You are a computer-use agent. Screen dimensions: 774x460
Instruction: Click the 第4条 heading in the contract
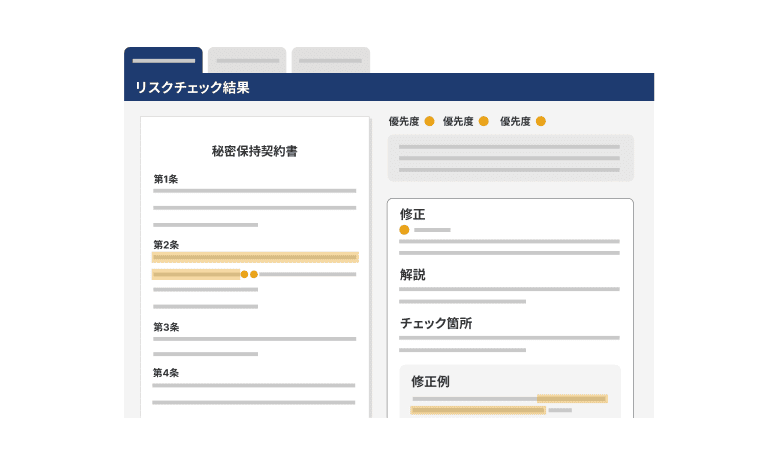click(166, 373)
